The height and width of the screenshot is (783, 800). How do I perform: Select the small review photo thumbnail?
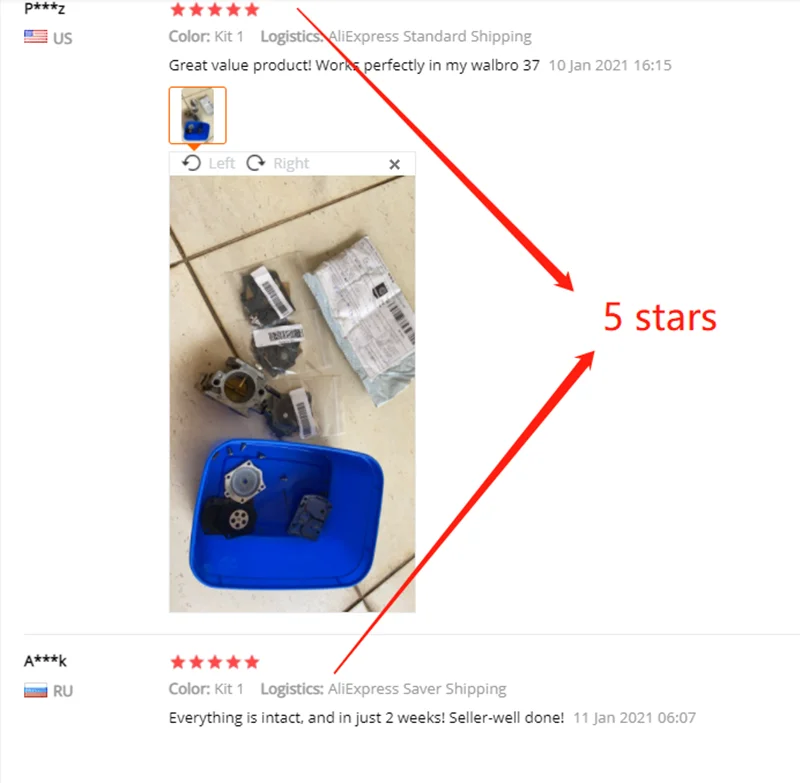pyautogui.click(x=197, y=115)
